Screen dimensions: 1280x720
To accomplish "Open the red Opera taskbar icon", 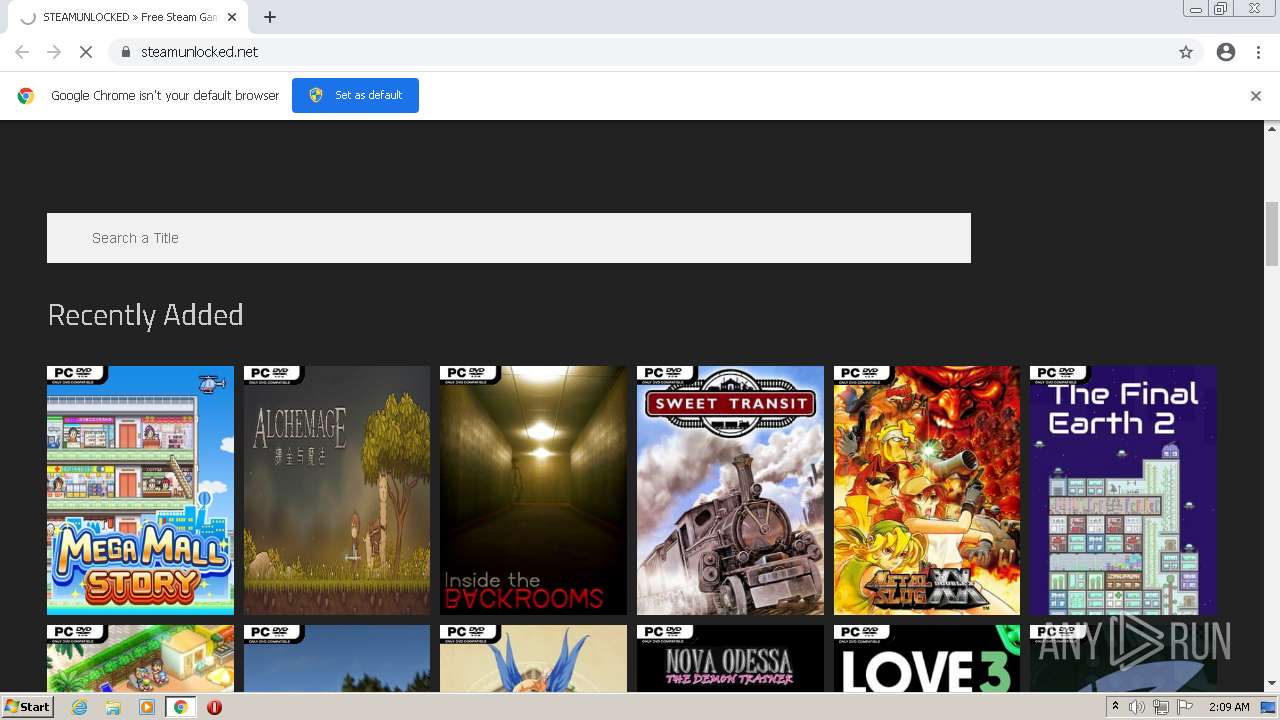I will 214,707.
